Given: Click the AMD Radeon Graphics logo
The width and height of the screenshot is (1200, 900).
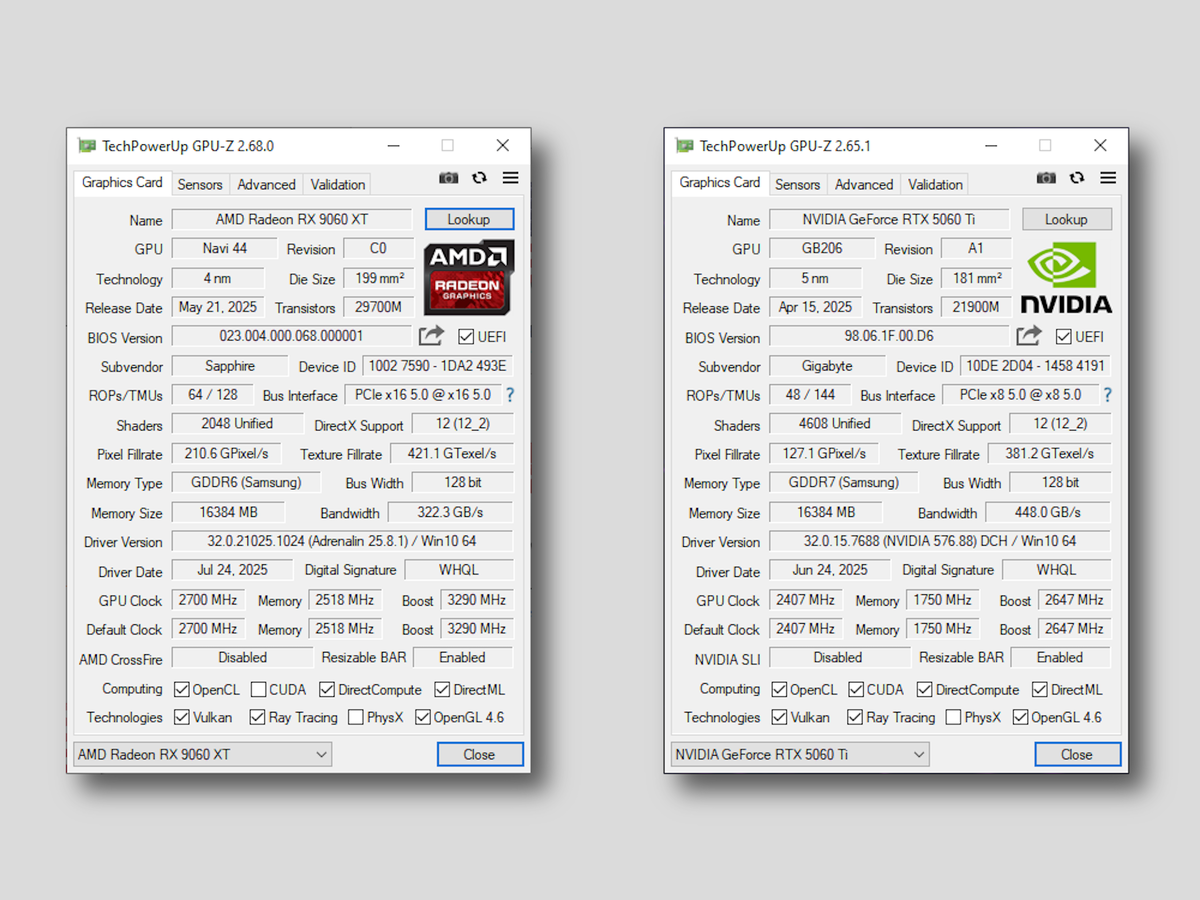Looking at the screenshot, I should (x=469, y=276).
